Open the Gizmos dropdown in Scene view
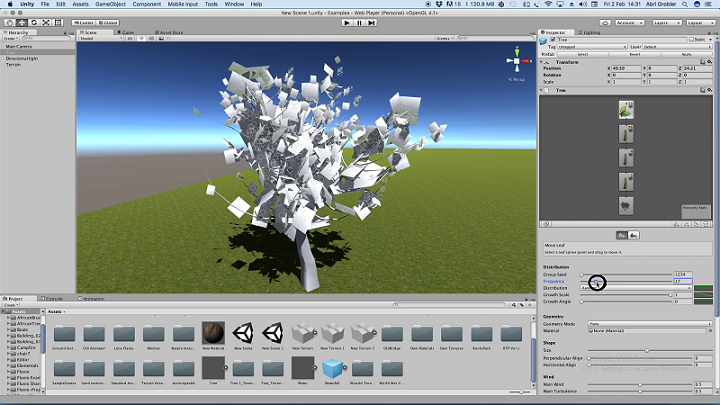The height and width of the screenshot is (405, 720). click(444, 39)
